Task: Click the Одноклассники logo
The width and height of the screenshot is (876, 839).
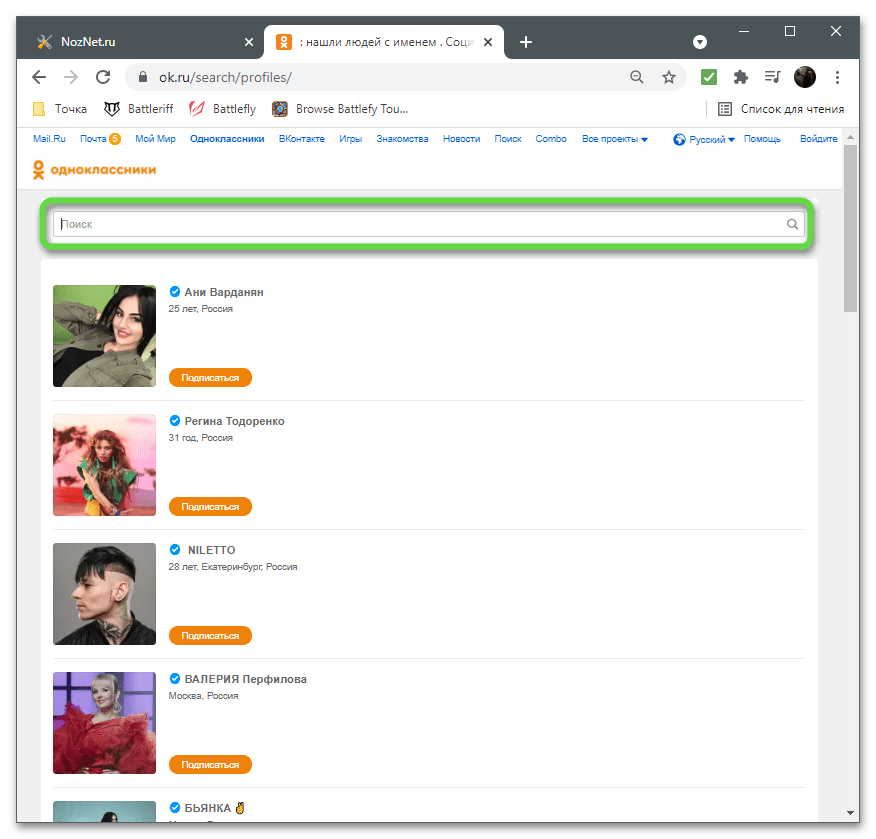Action: pos(94,170)
